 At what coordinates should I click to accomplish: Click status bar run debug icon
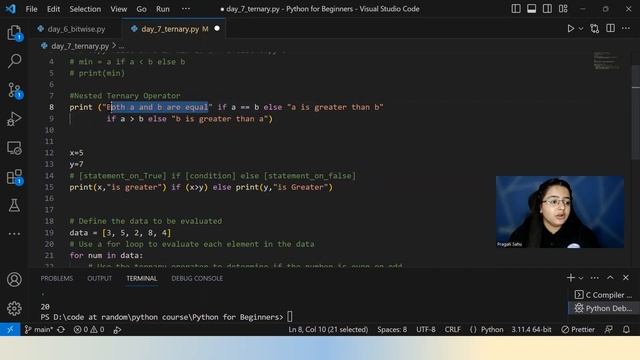pos(117,330)
